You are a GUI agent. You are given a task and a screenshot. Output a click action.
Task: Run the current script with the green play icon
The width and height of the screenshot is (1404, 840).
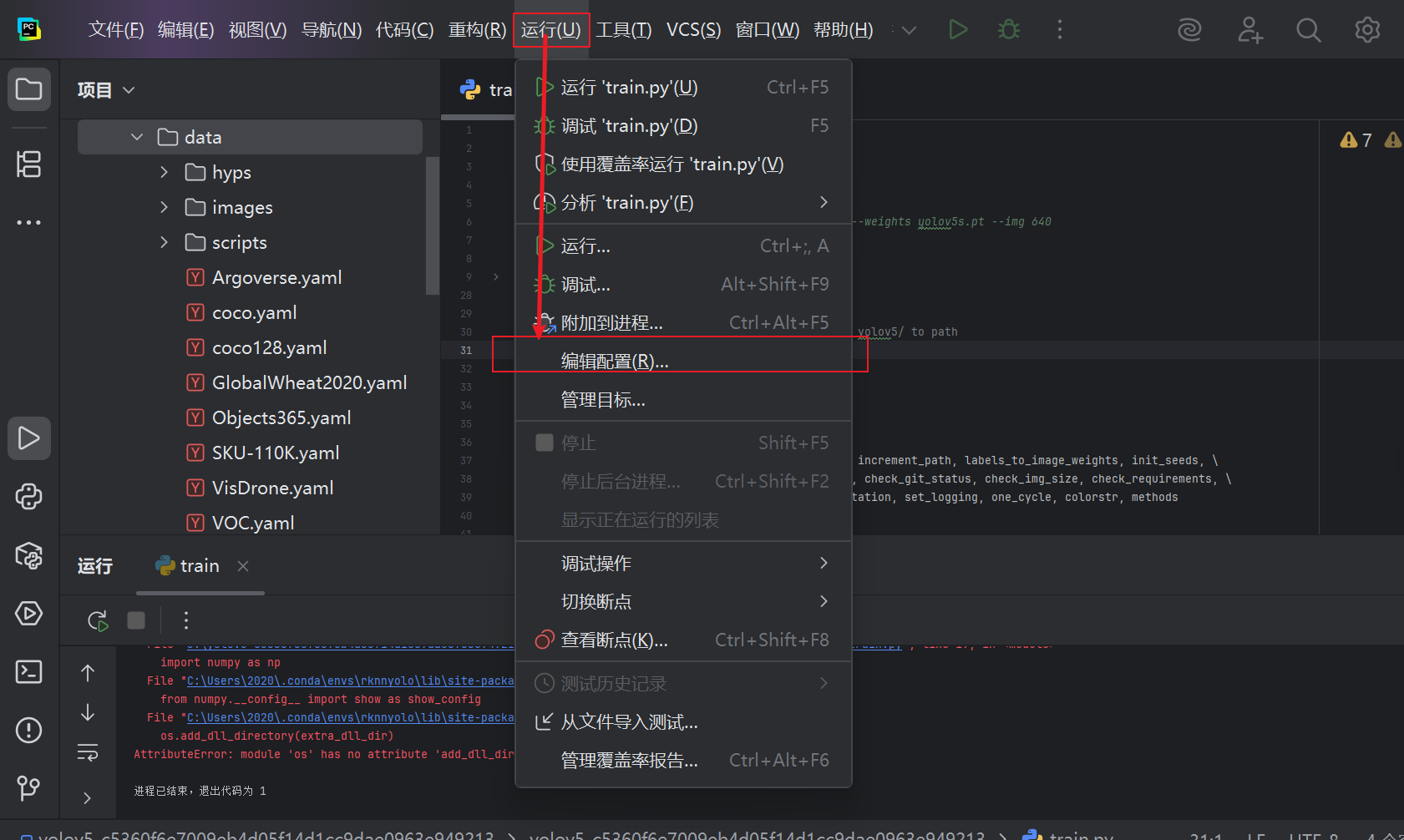(957, 29)
